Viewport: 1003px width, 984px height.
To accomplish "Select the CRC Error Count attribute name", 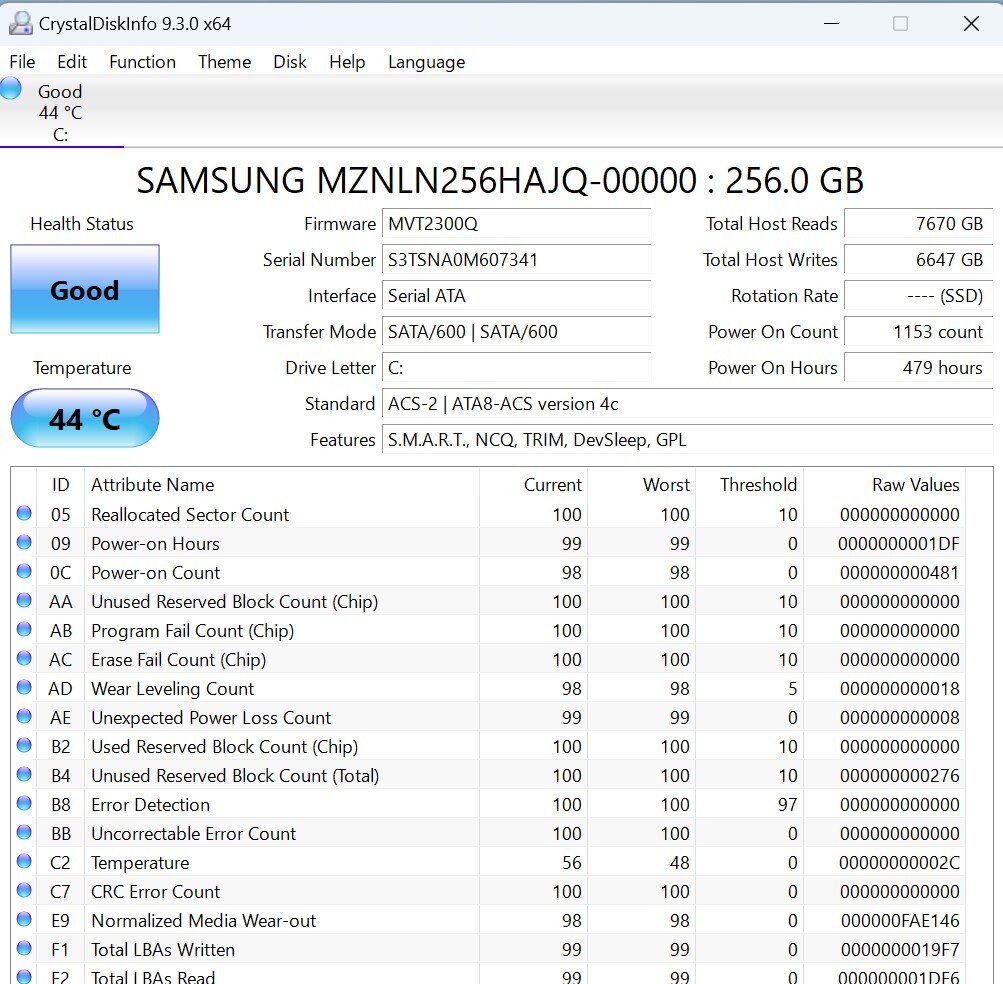I will click(155, 891).
